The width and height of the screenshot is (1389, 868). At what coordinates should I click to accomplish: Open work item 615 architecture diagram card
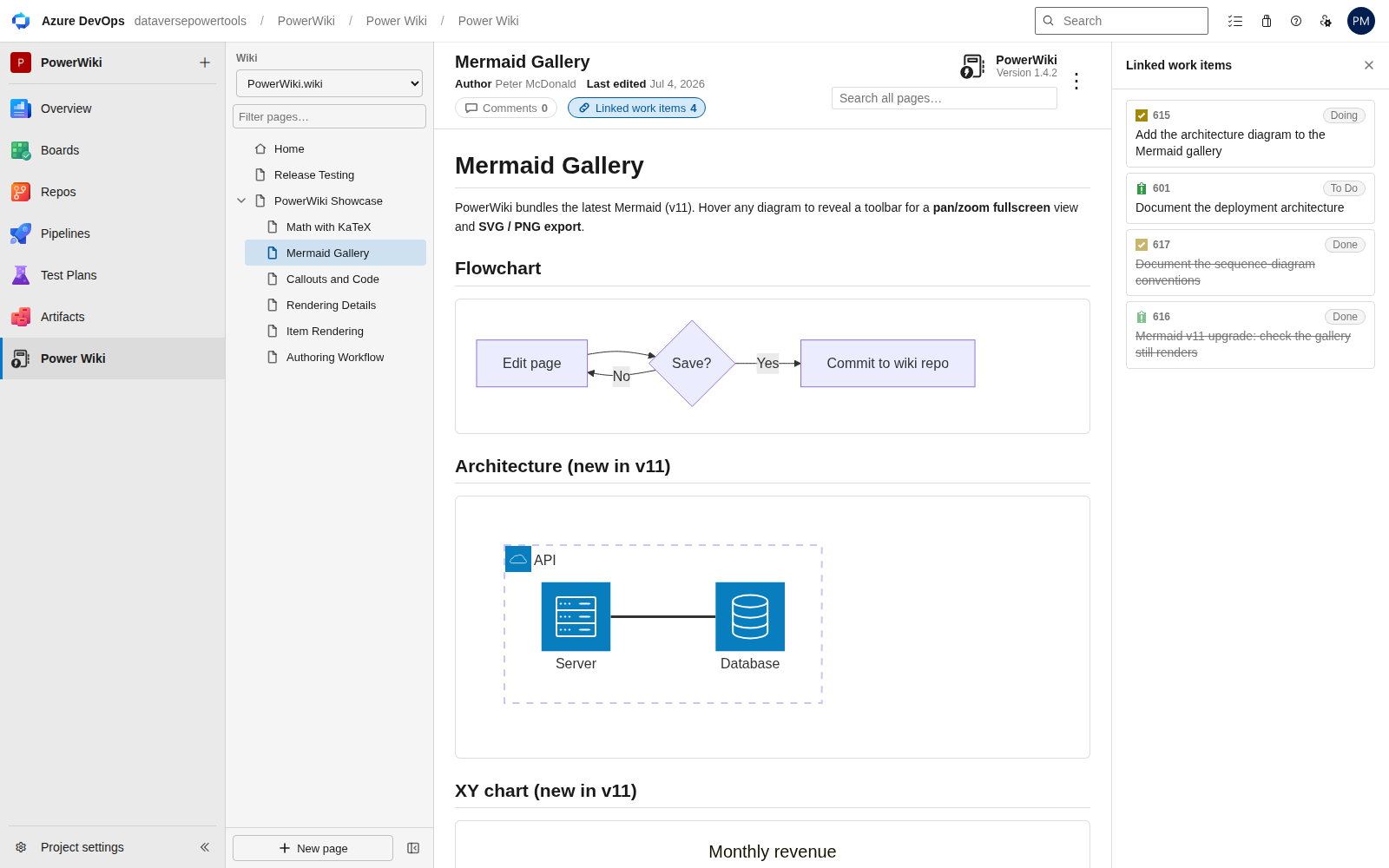click(x=1250, y=134)
